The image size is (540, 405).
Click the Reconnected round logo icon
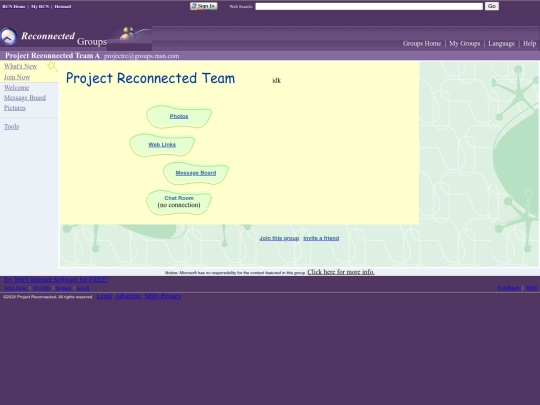click(9, 36)
